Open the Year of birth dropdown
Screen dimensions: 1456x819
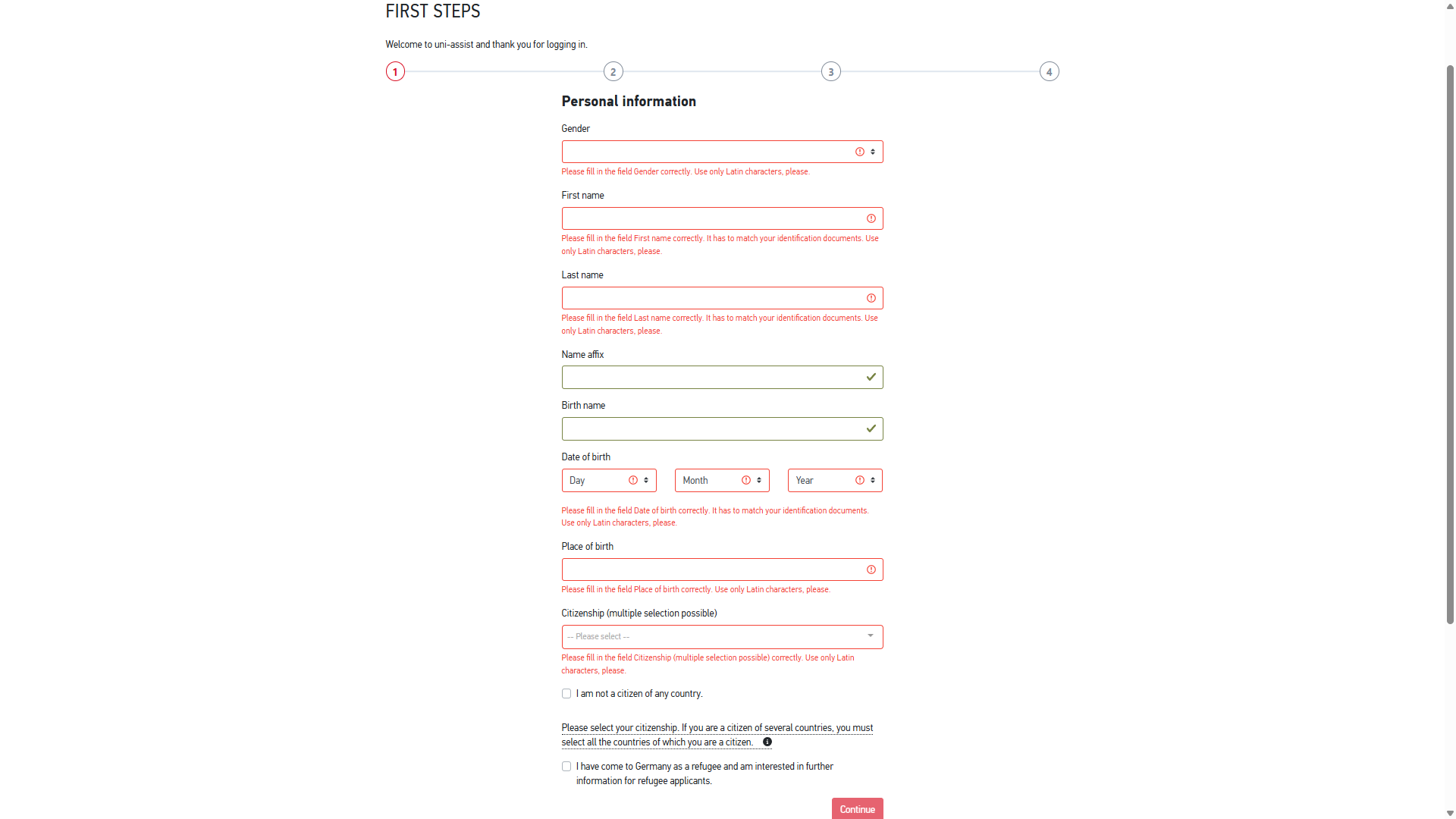tap(834, 481)
